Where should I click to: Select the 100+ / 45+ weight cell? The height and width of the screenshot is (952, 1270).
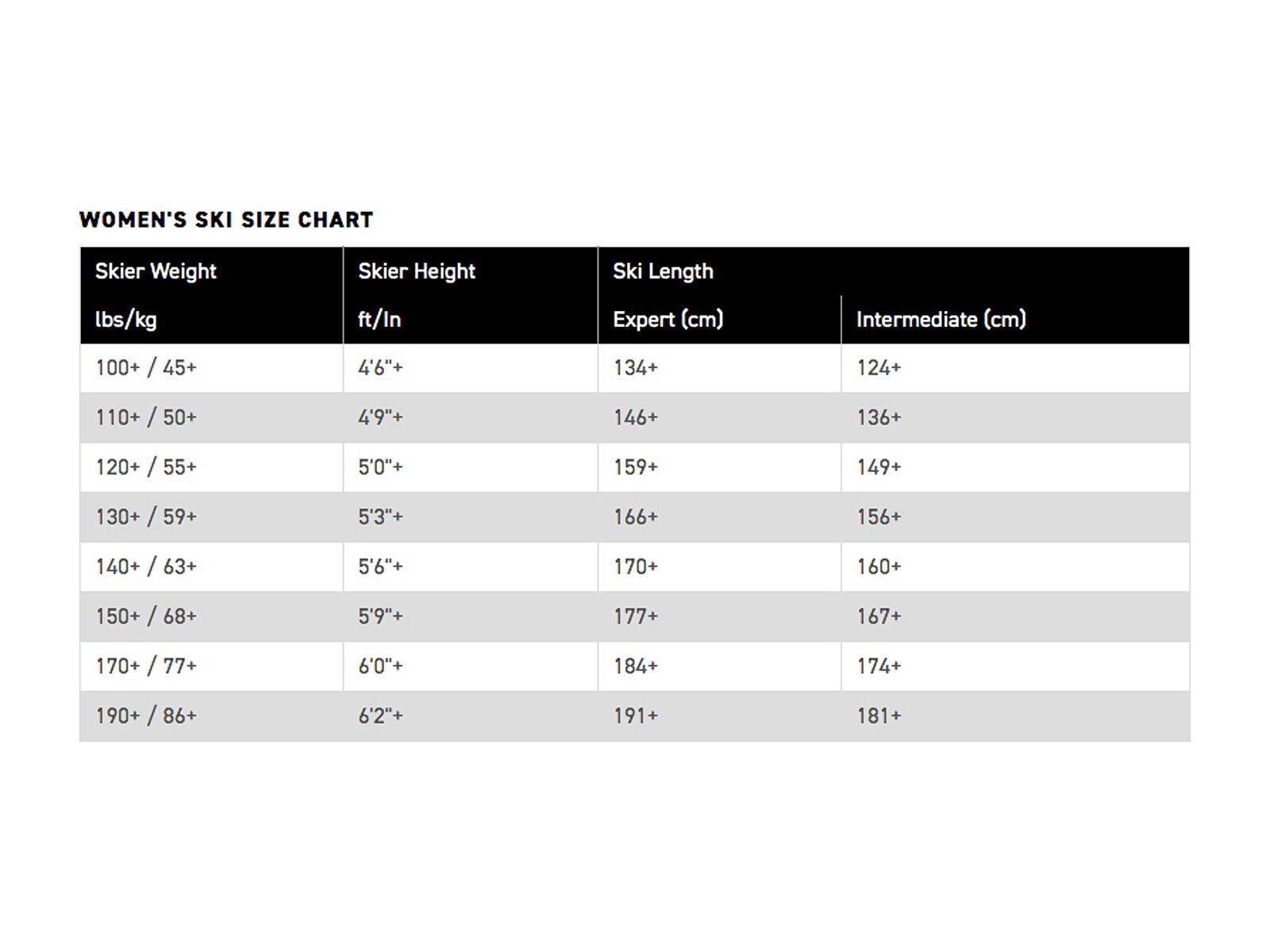click(146, 368)
